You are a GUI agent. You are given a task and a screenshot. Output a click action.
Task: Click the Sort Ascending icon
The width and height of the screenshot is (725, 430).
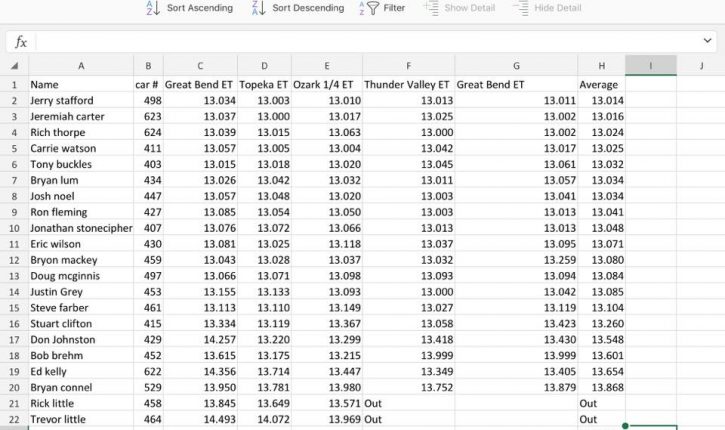(153, 8)
